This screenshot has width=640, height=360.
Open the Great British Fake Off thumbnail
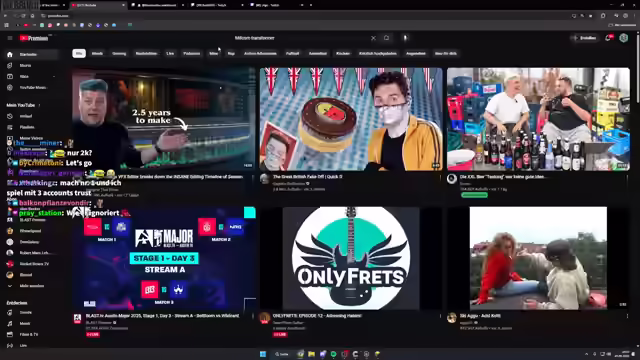pyautogui.click(x=351, y=119)
